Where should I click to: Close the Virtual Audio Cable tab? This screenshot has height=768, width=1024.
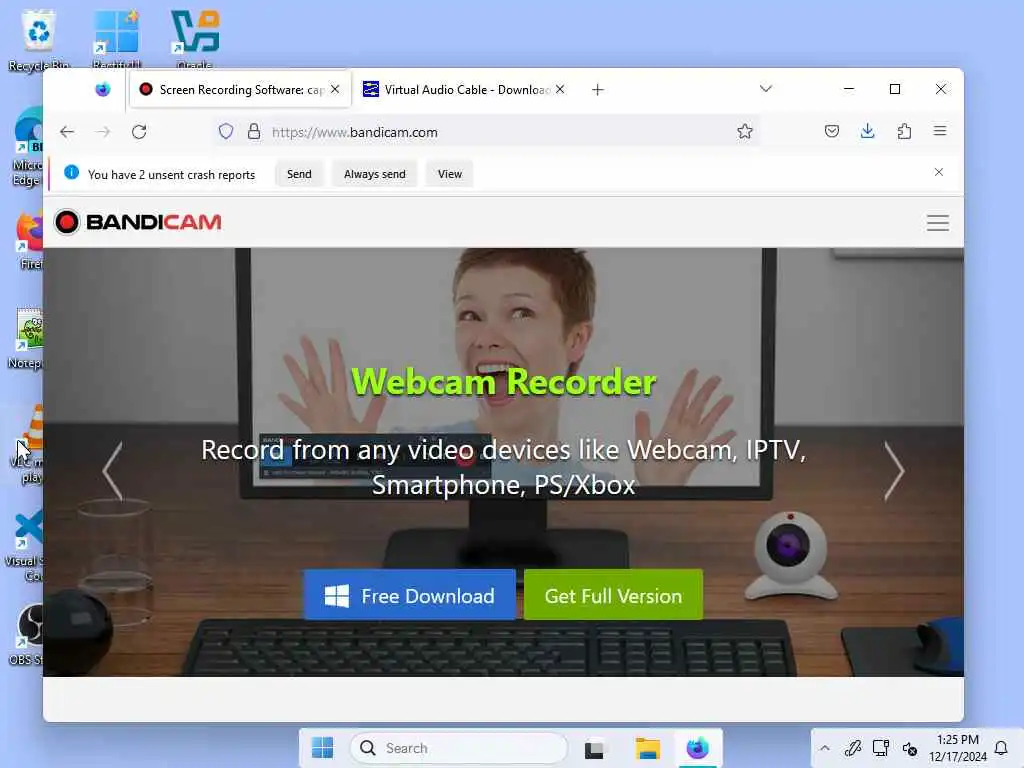560,89
